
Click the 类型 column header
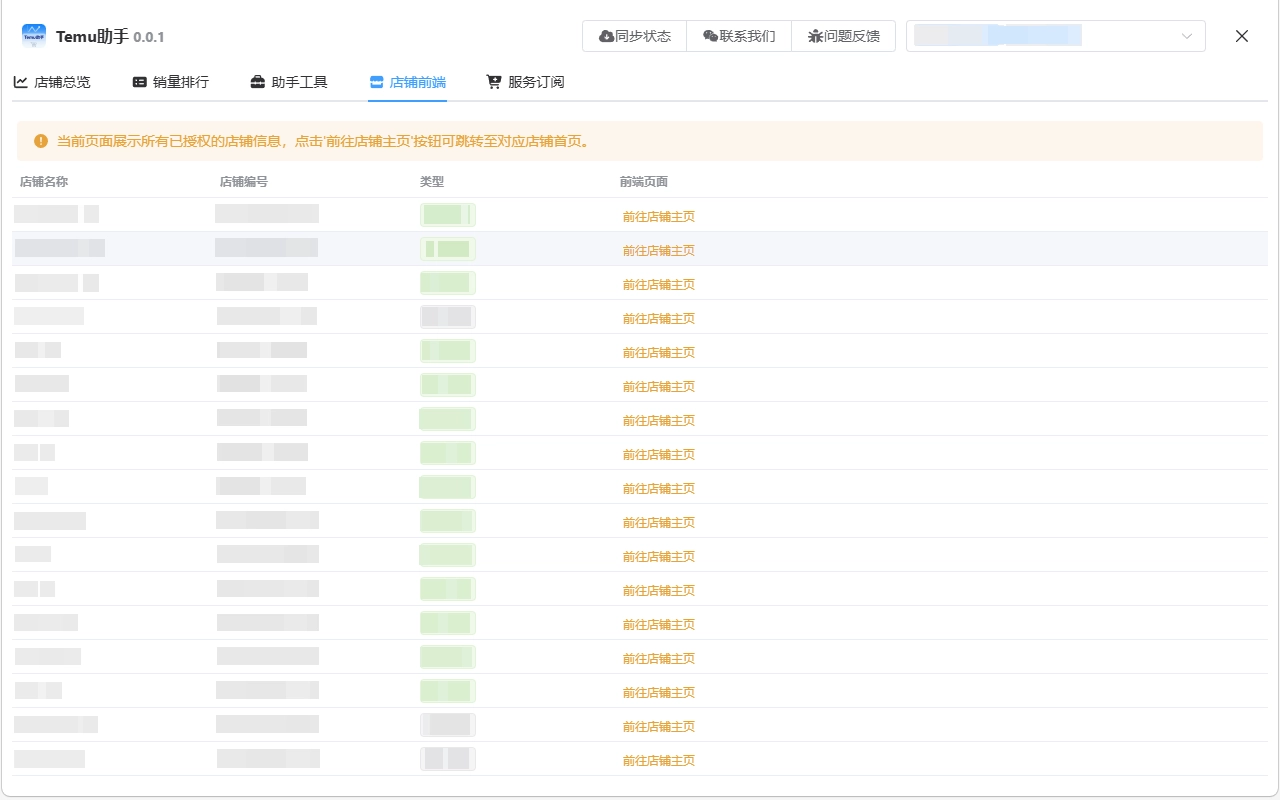(432, 181)
